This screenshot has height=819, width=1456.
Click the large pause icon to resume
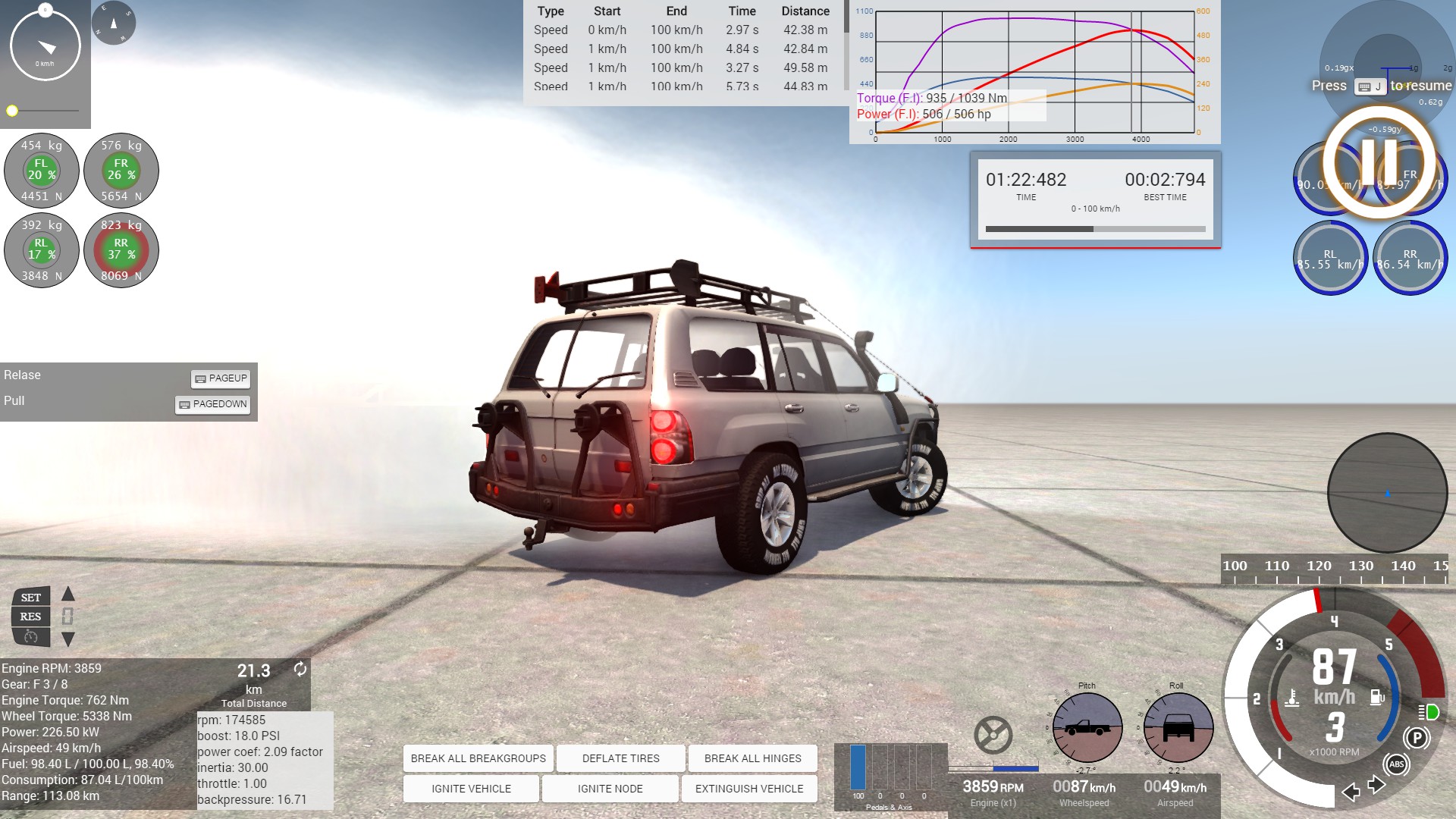point(1379,162)
